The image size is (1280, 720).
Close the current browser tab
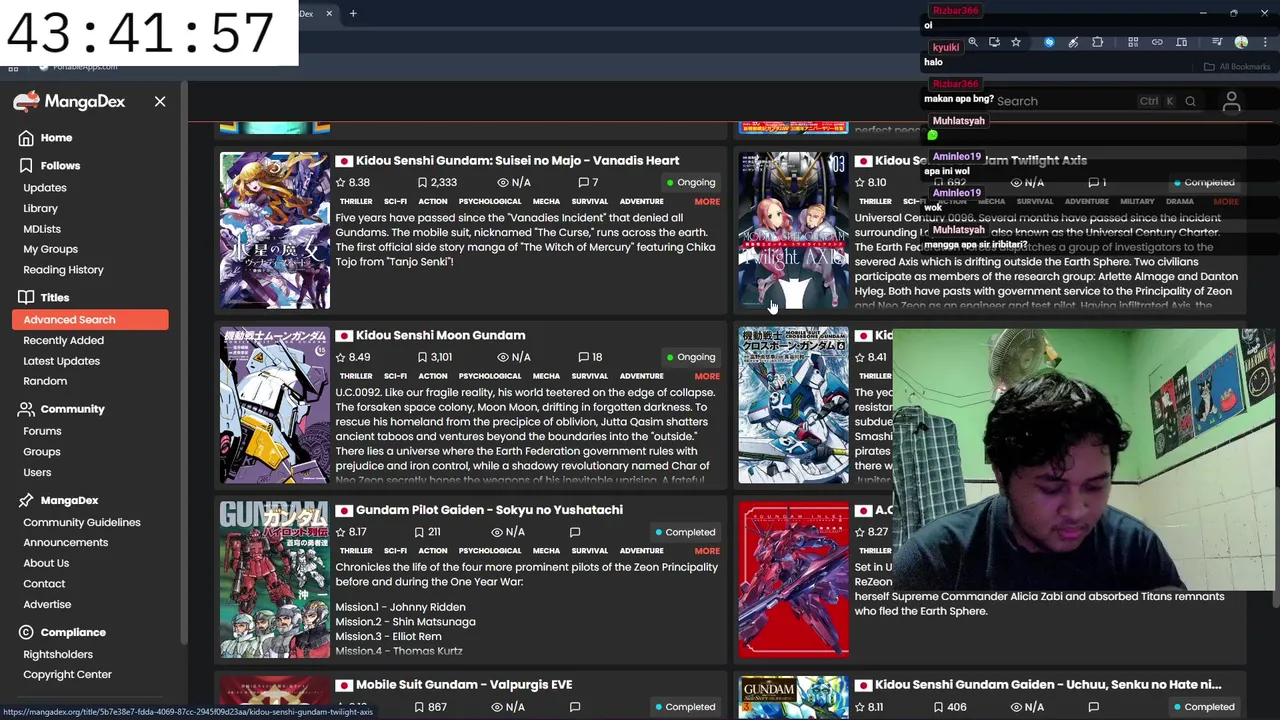coord(329,14)
